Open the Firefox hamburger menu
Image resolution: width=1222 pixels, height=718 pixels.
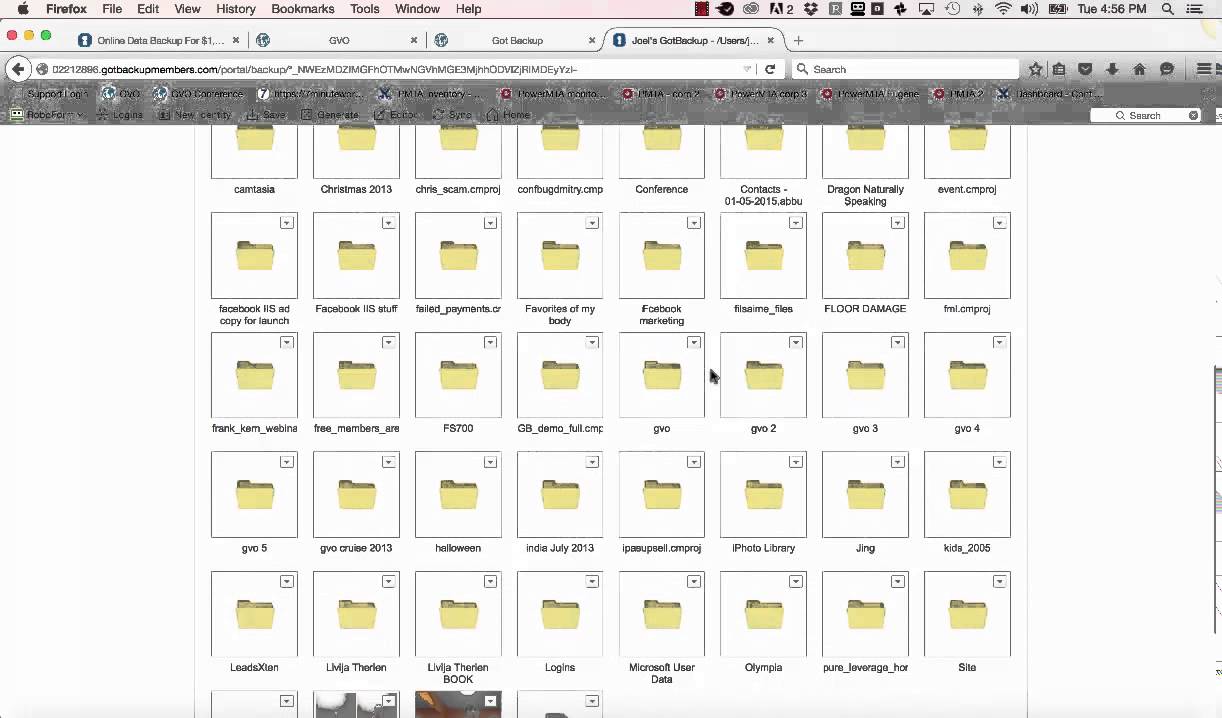pos(1204,69)
